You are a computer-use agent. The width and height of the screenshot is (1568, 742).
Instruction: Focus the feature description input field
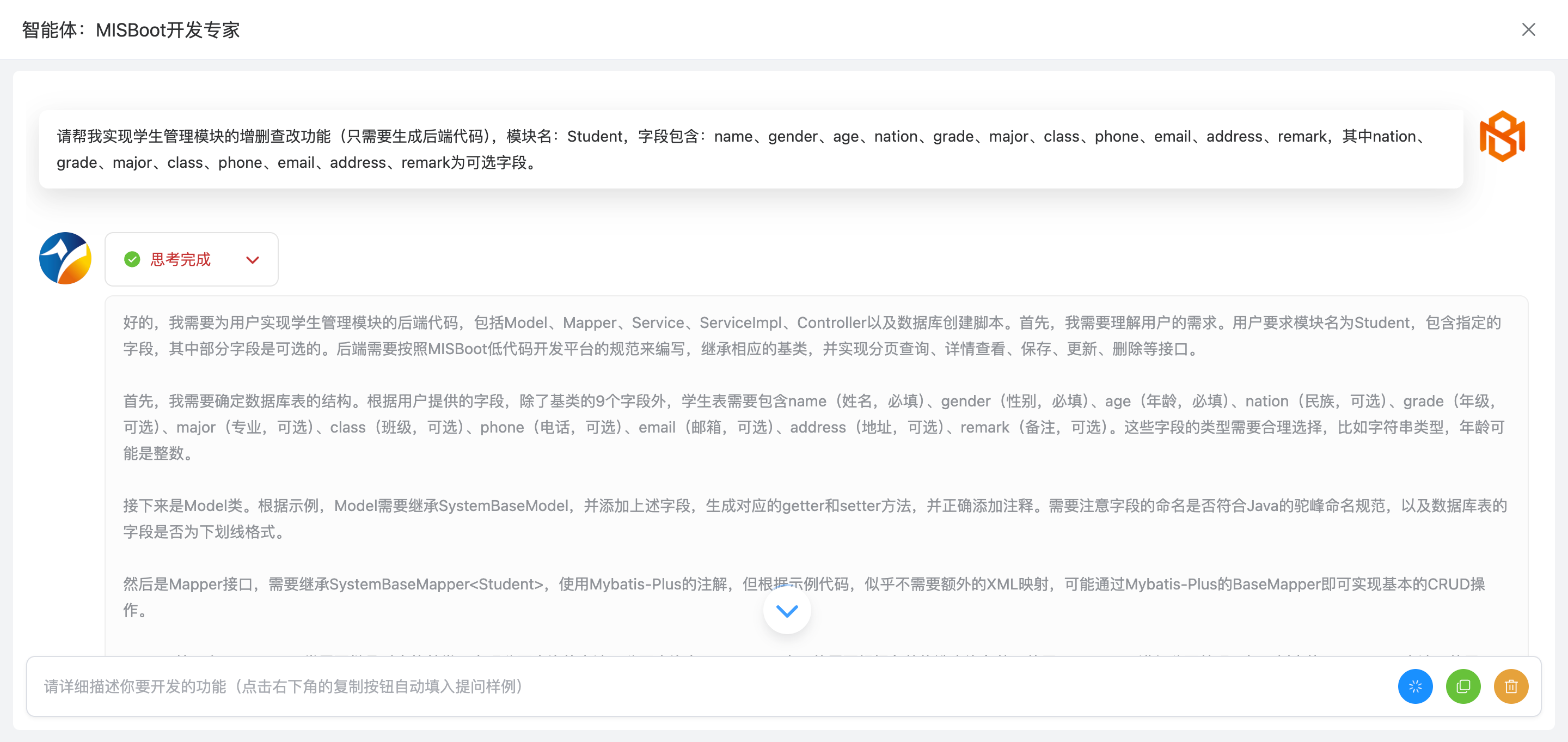click(x=712, y=686)
